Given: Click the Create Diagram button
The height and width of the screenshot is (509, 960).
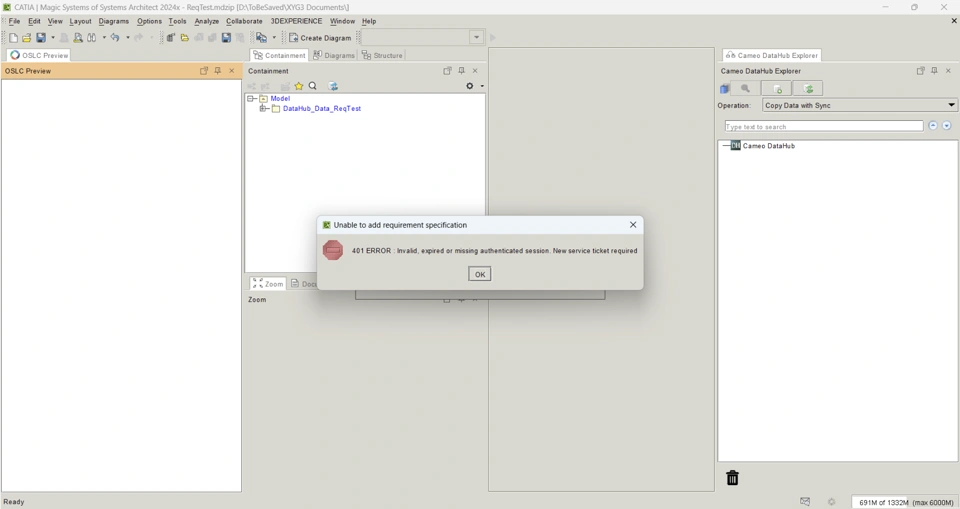Looking at the screenshot, I should click(x=320, y=38).
